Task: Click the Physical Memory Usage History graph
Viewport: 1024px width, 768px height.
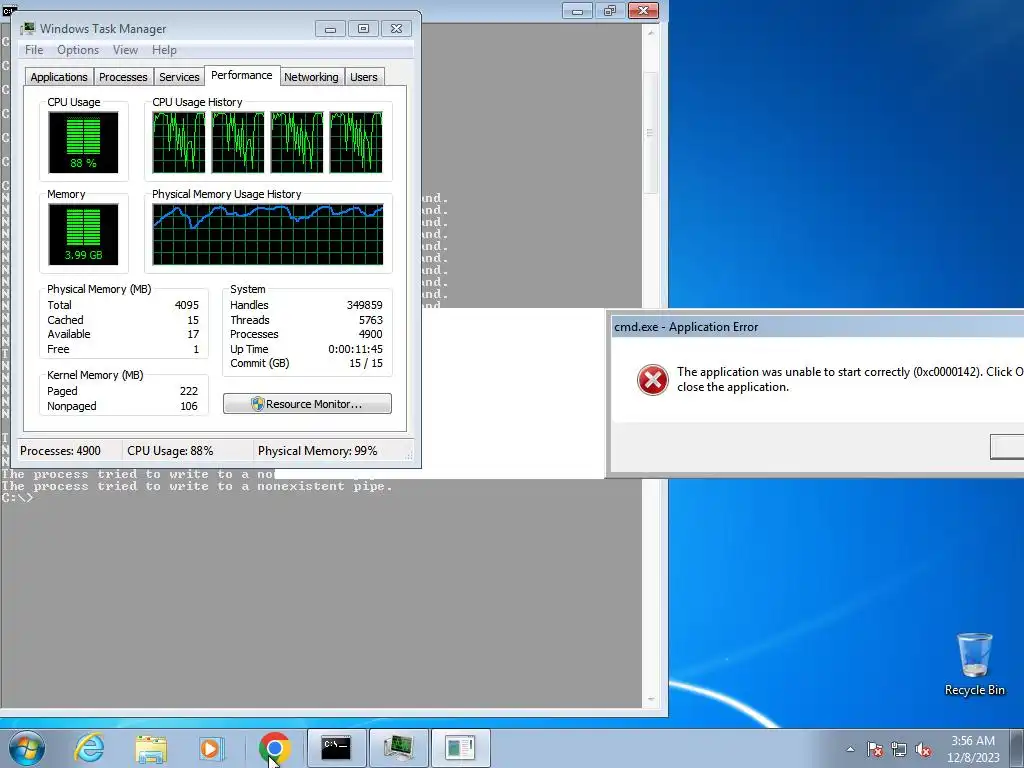Action: click(x=268, y=234)
